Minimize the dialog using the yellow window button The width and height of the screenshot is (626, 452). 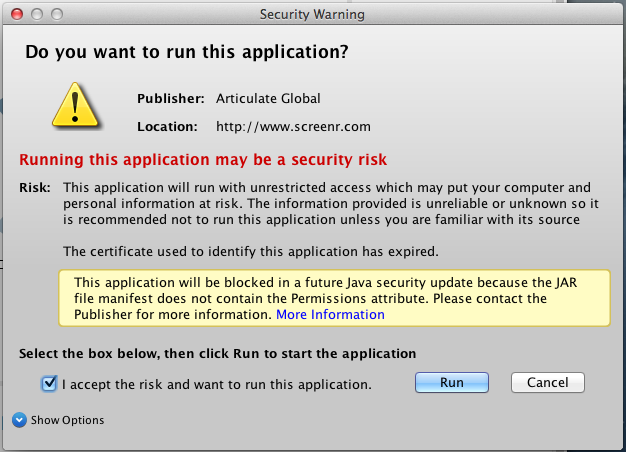pyautogui.click(x=36, y=15)
